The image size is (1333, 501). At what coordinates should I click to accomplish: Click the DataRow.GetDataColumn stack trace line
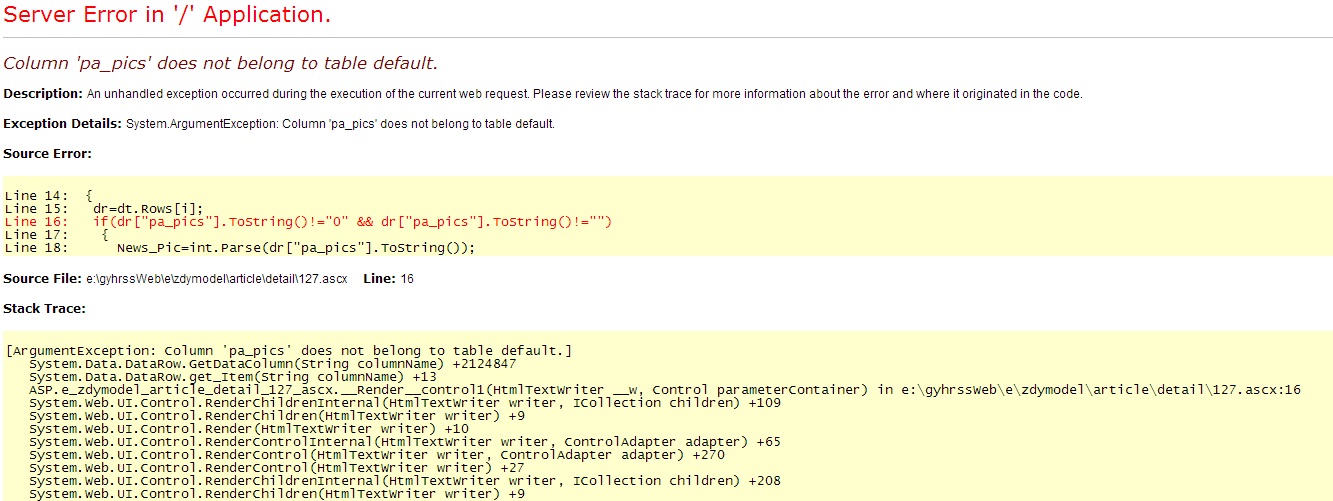pyautogui.click(x=273, y=364)
